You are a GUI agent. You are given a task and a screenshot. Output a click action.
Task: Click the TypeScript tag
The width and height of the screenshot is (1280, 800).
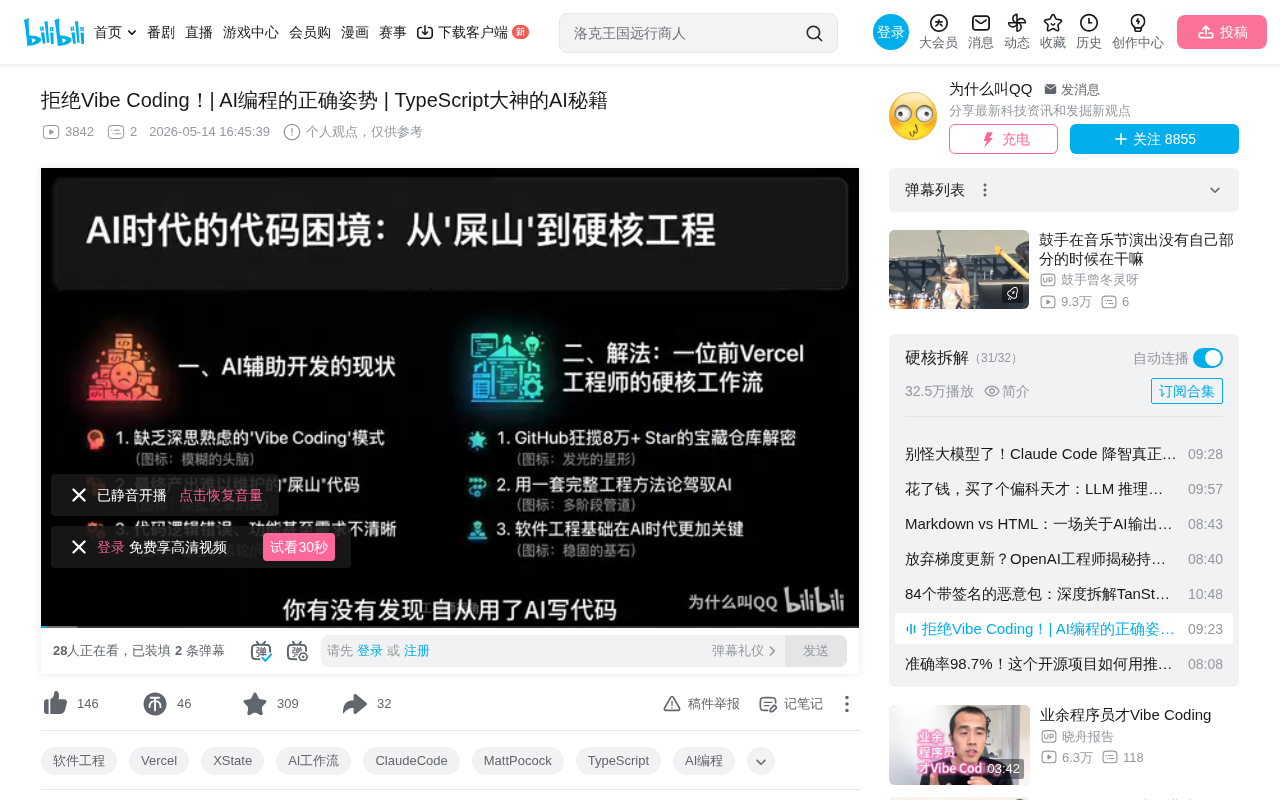click(618, 761)
